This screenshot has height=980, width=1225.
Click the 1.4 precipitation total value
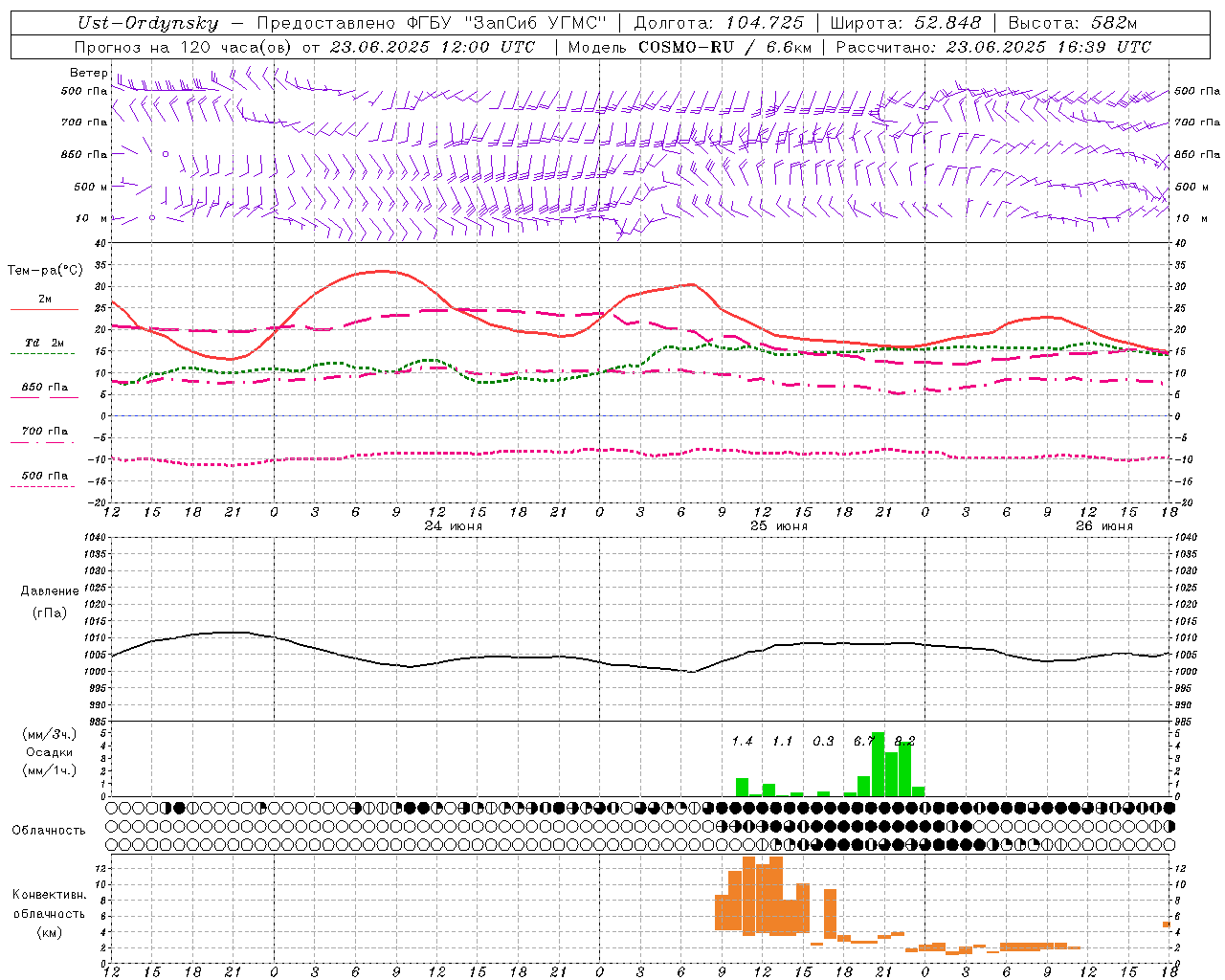coord(742,741)
